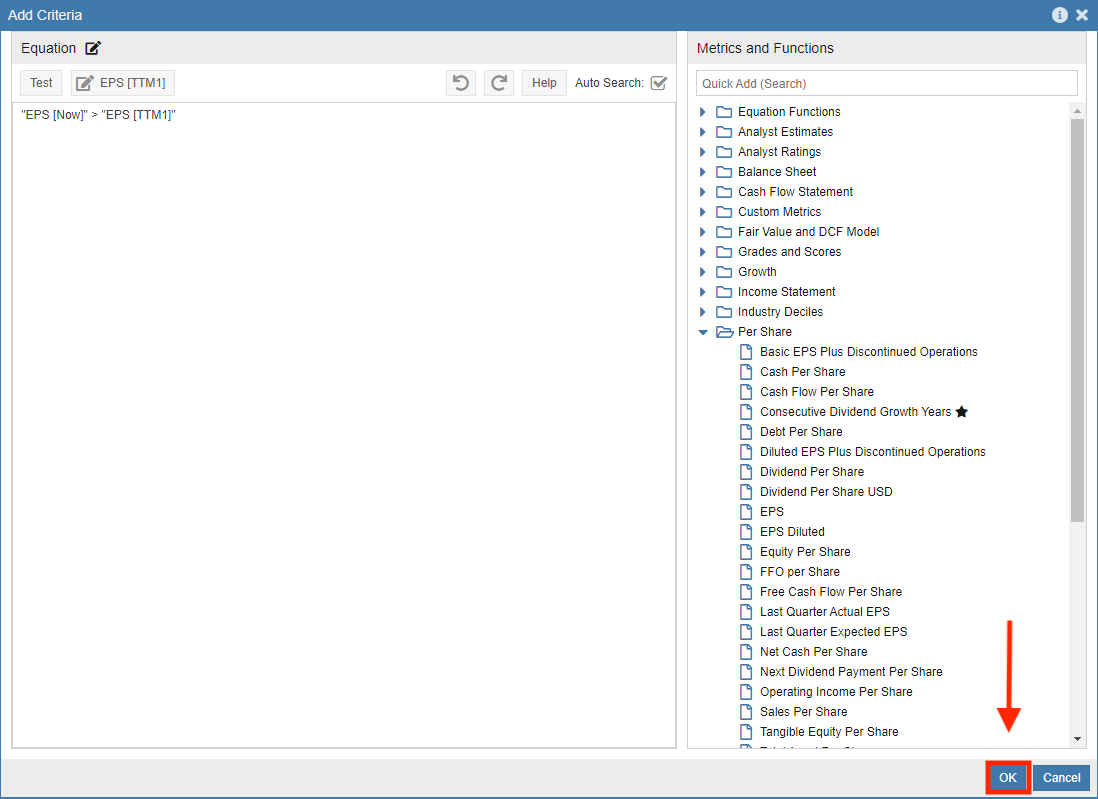The width and height of the screenshot is (1098, 799).
Task: Collapse the Per Share folder arrow
Action: click(x=703, y=332)
